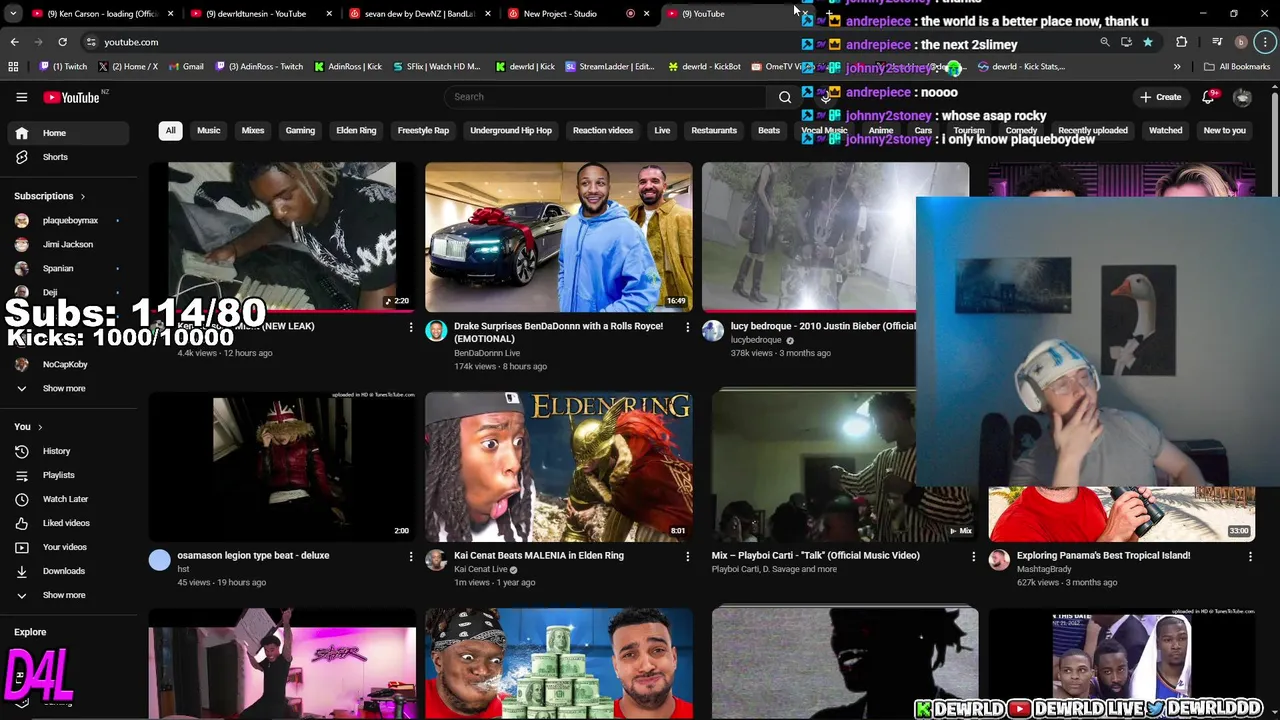
Task: Select the Mixes filter chip
Action: [253, 130]
